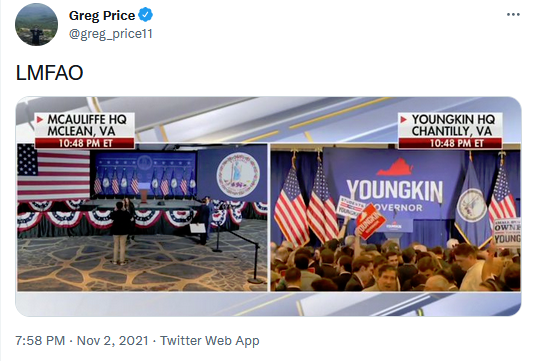Click the left 10:48 PM ET banner

(85, 143)
